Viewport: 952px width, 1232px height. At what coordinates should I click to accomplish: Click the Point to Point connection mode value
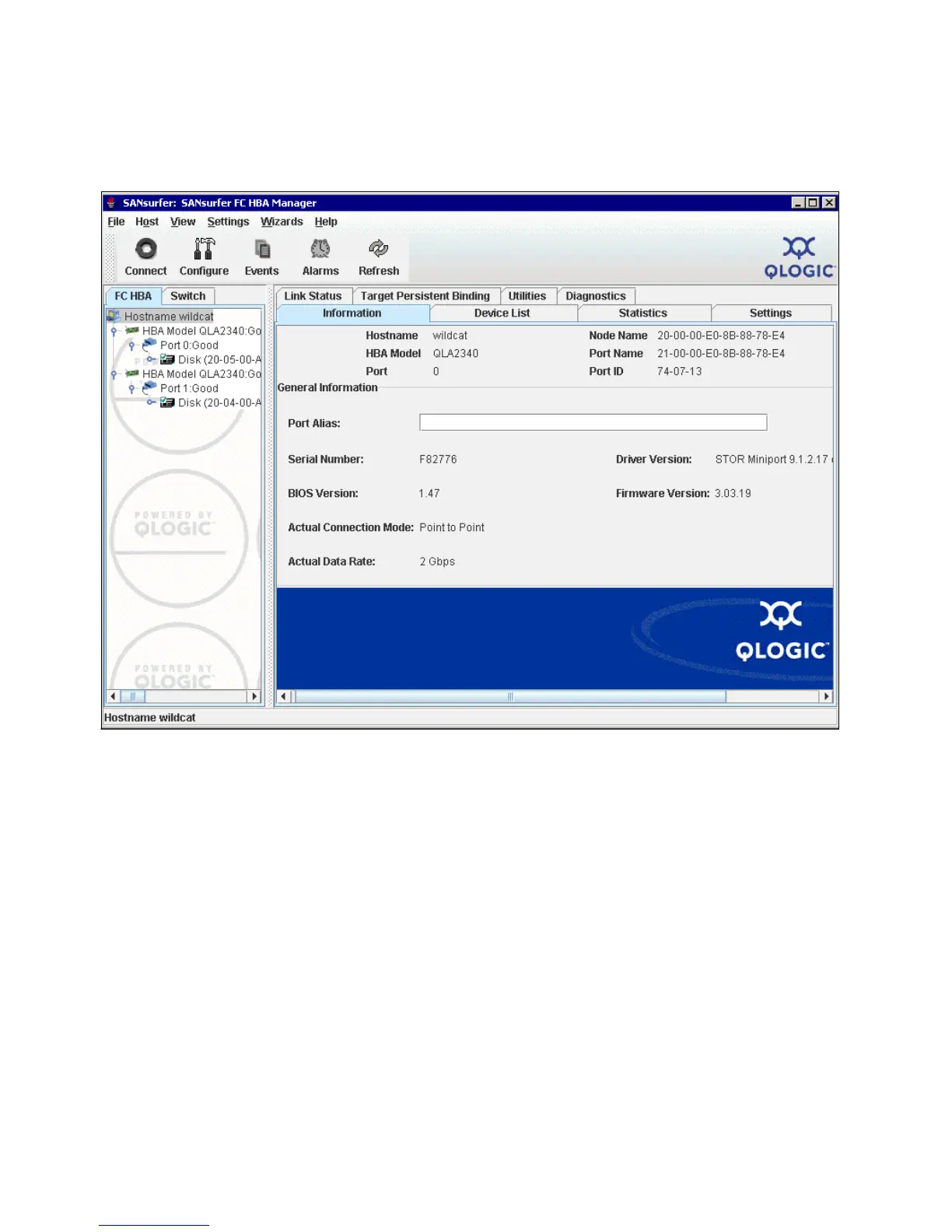452,528
